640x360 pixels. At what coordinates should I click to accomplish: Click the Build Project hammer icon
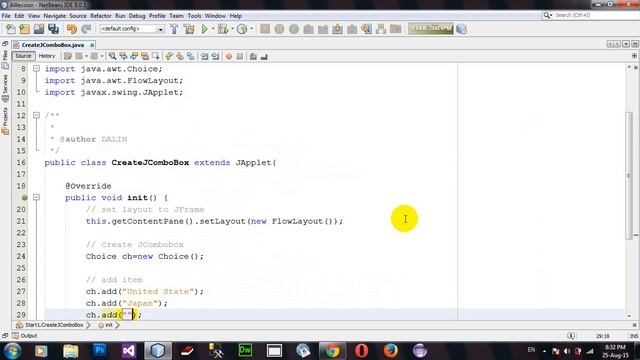[174, 29]
